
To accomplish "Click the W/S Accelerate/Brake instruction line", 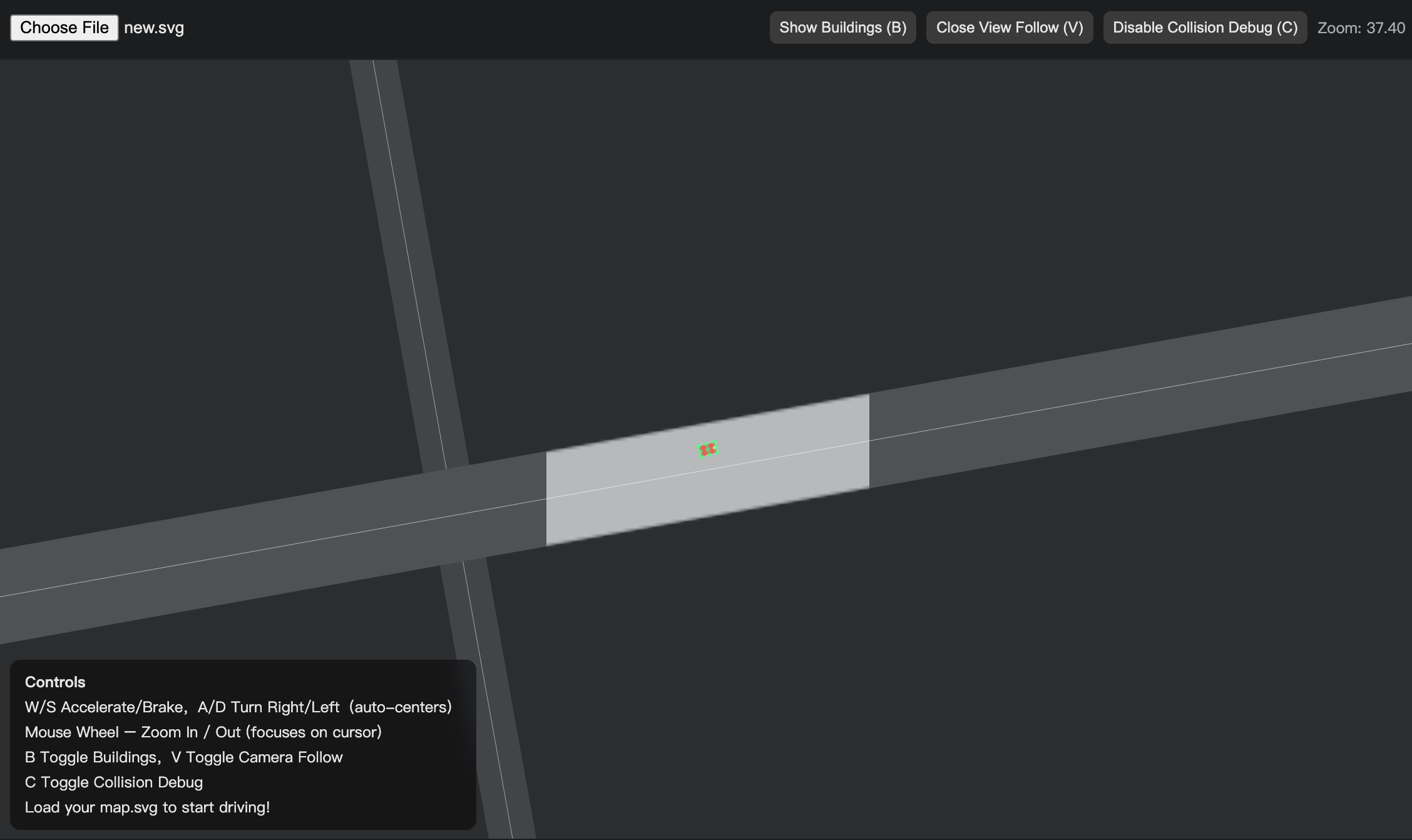I will [x=238, y=707].
